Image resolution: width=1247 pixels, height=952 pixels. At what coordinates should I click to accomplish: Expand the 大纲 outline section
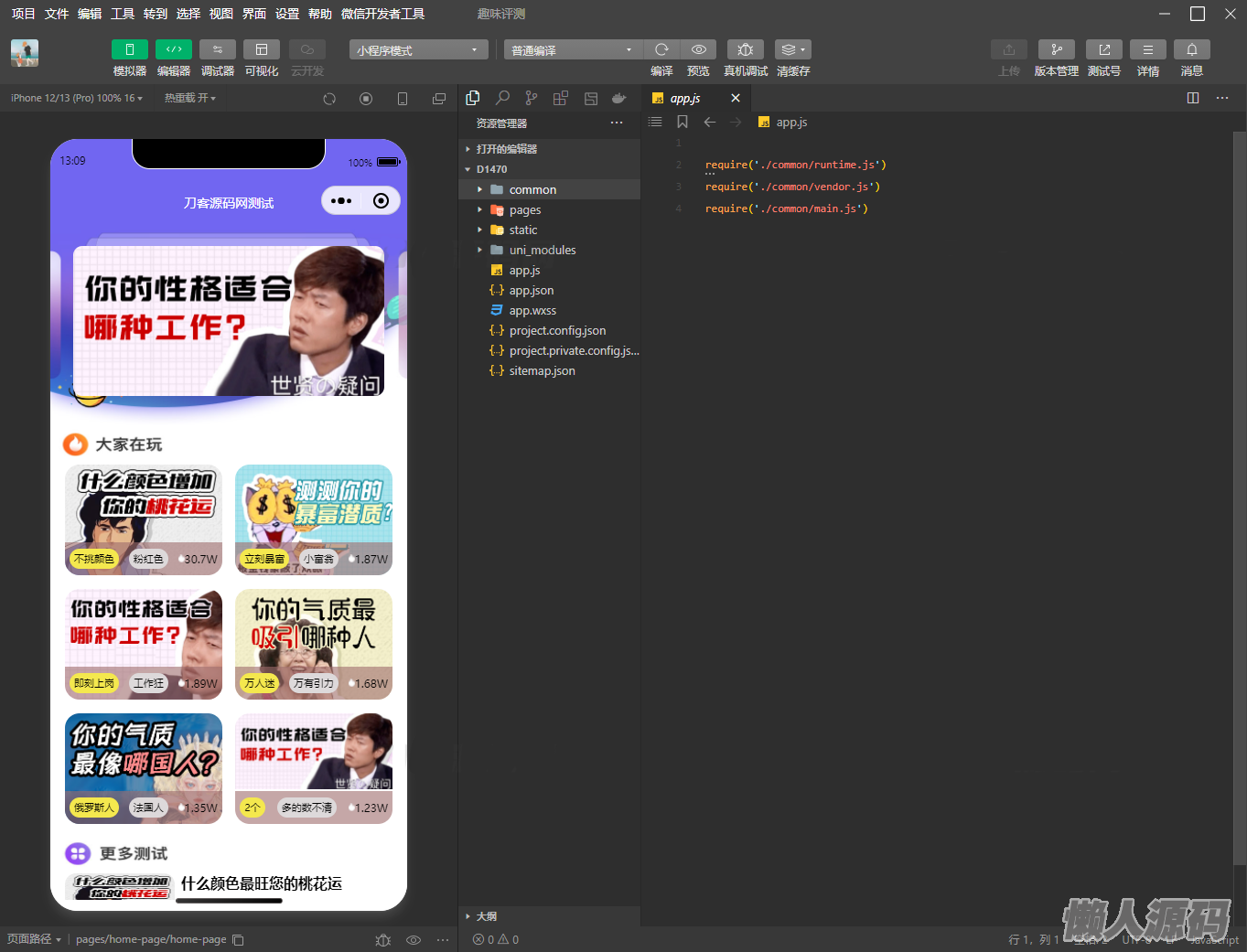486,916
